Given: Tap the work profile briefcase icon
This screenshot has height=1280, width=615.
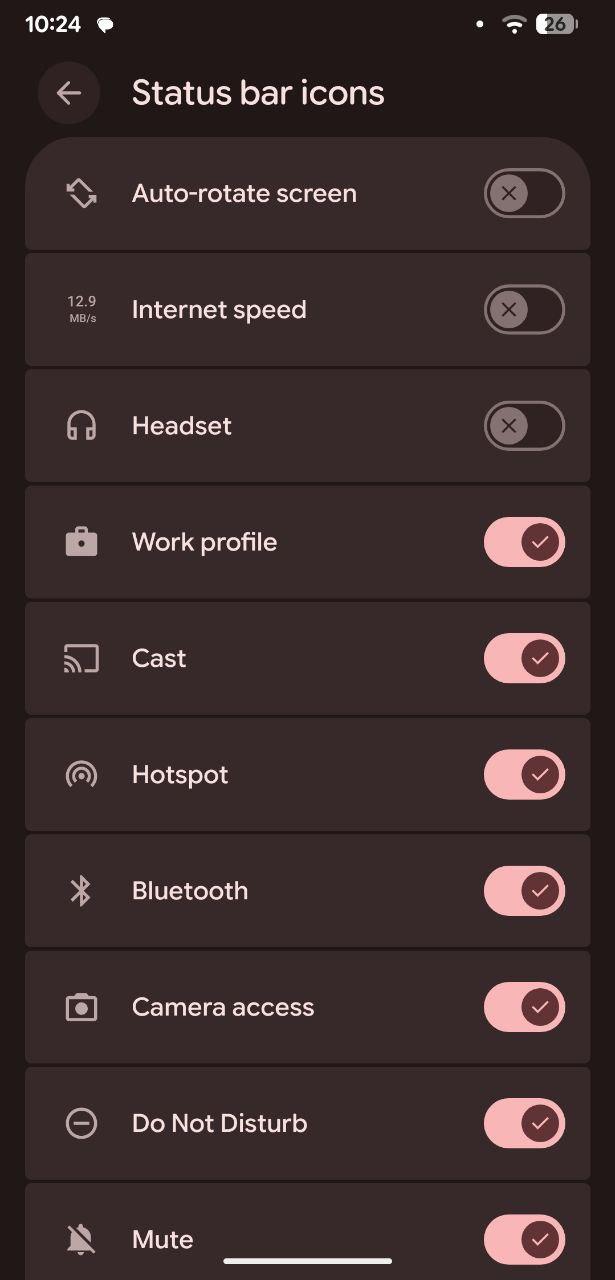Looking at the screenshot, I should (x=81, y=542).
